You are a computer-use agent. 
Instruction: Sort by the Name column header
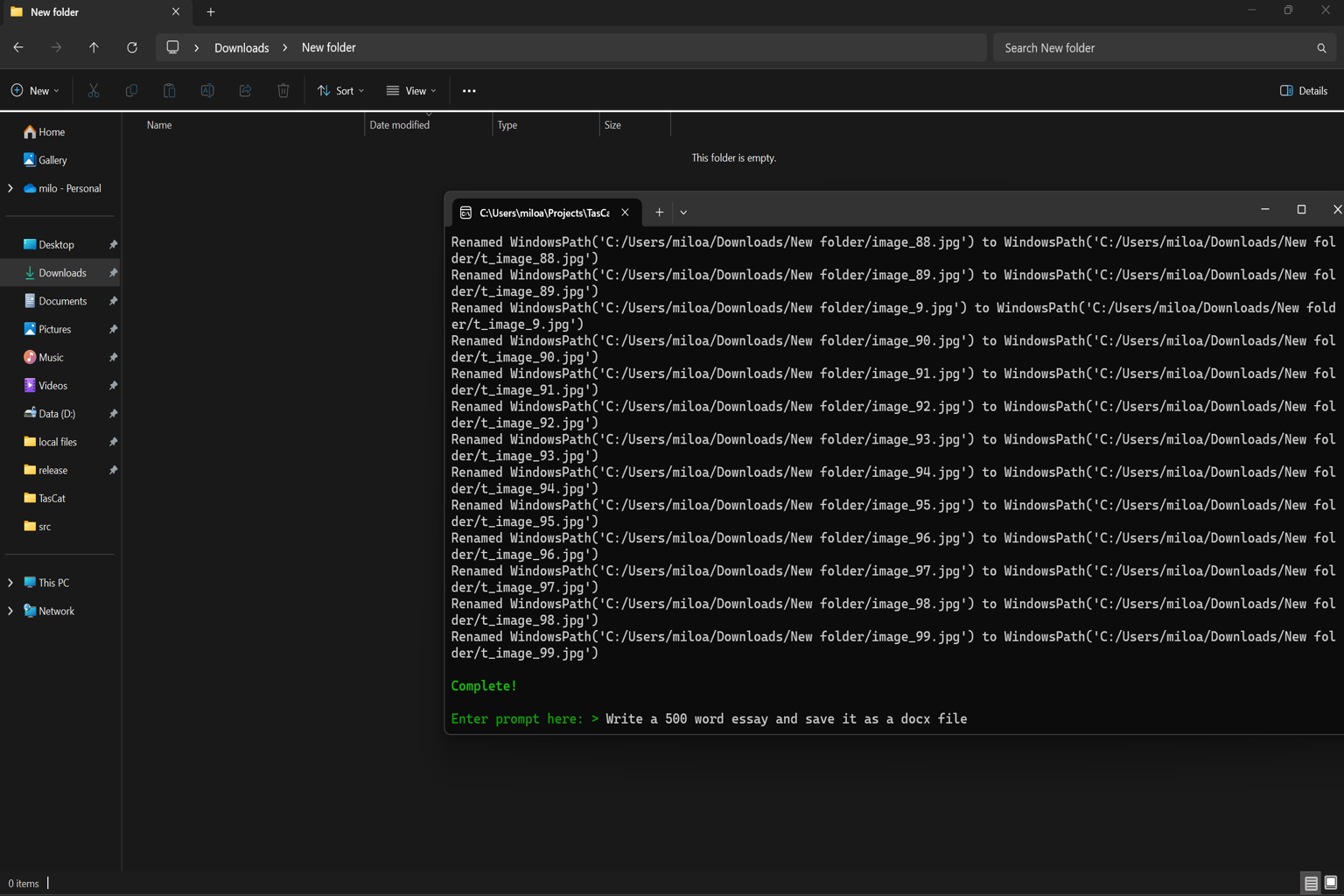(254, 125)
